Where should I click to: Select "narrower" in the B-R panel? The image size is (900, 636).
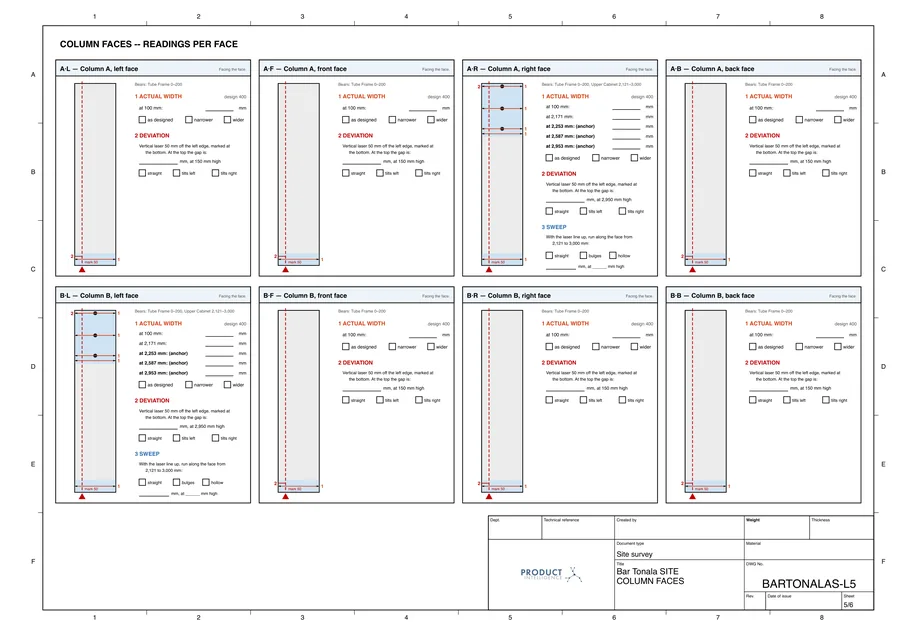tap(596, 346)
